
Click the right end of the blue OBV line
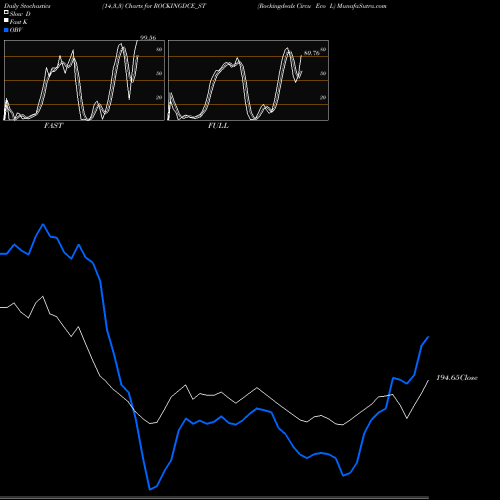[428, 337]
